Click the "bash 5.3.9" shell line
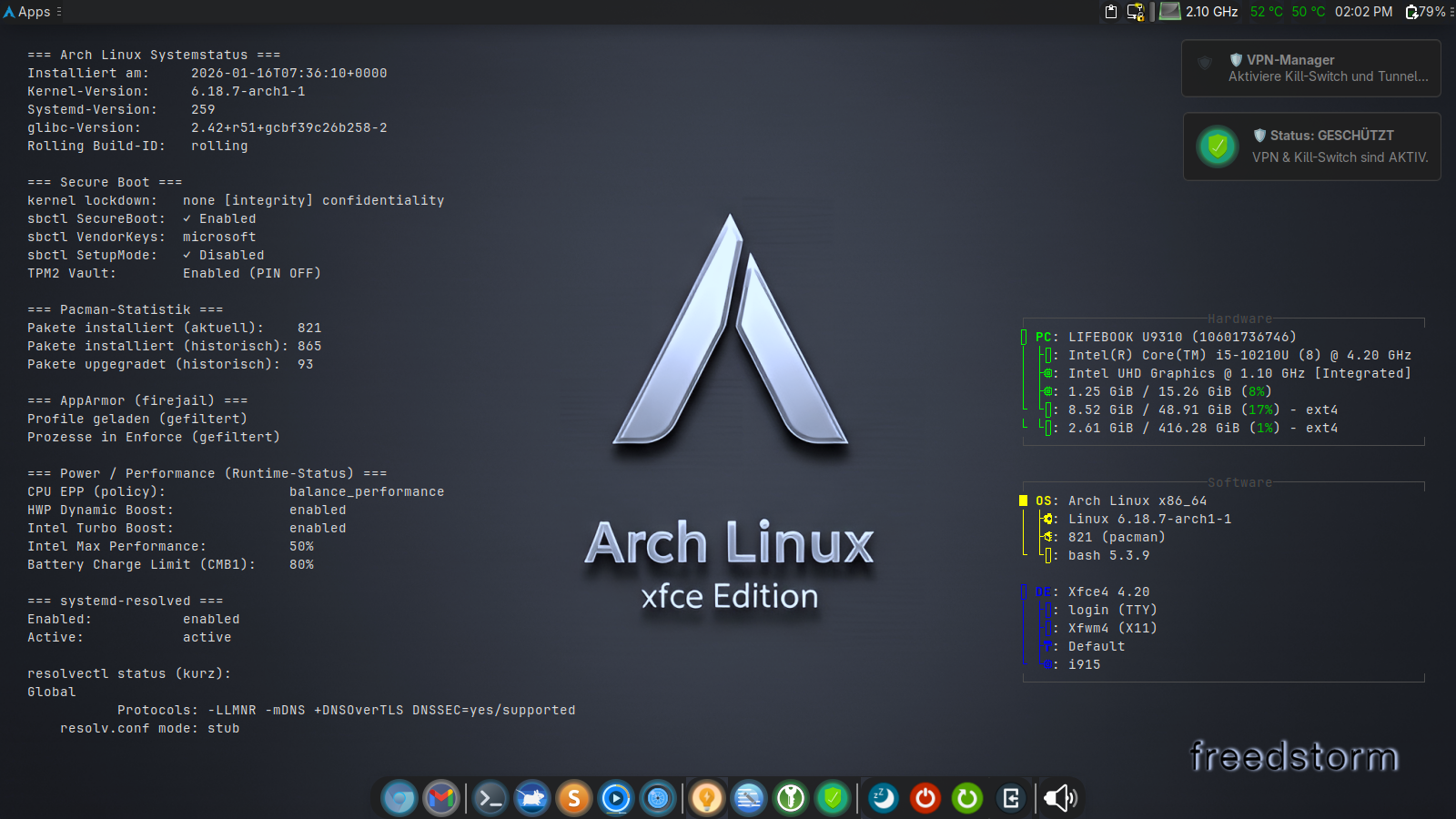The height and width of the screenshot is (819, 1456). 1096,555
